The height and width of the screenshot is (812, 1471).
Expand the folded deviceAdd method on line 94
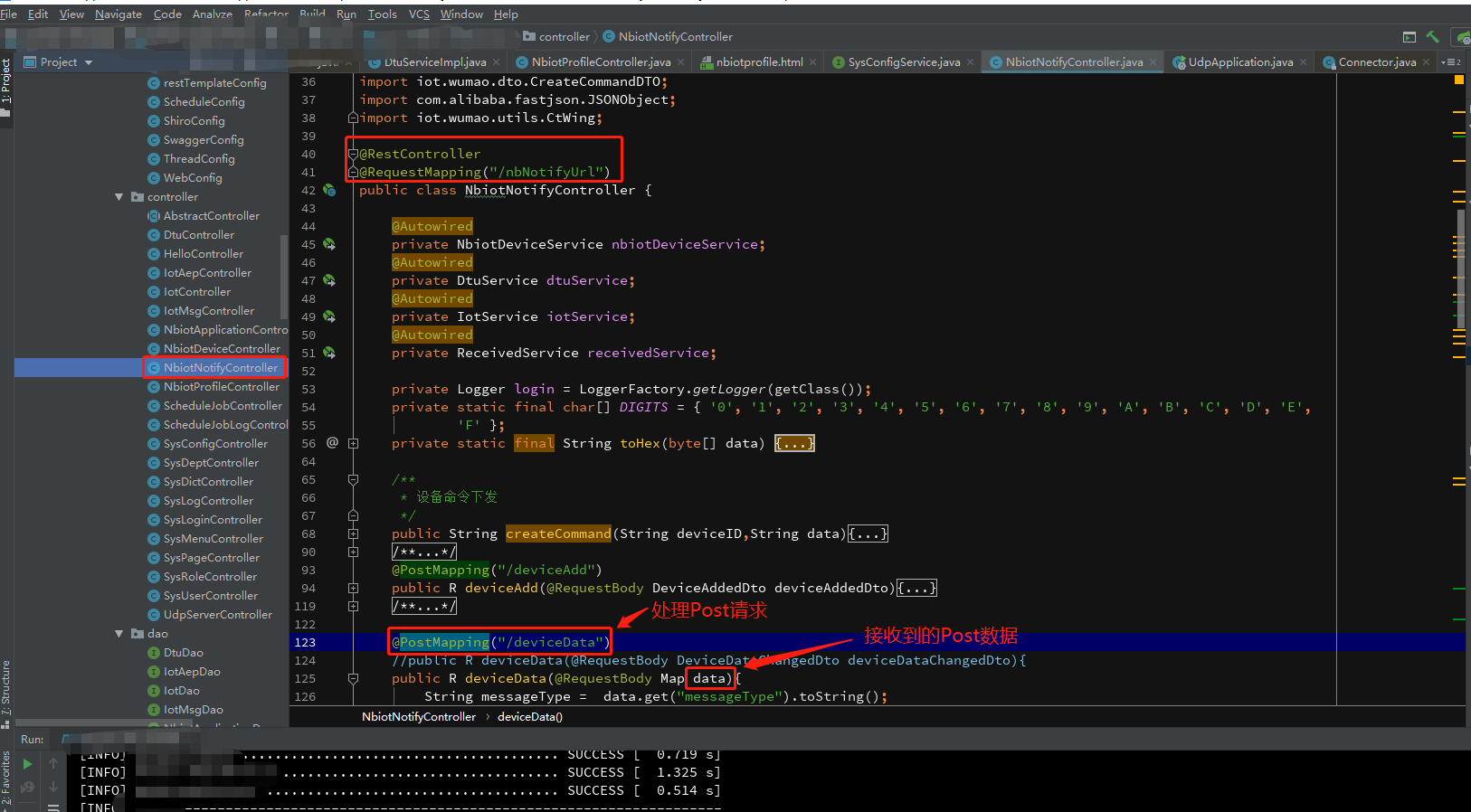point(353,588)
